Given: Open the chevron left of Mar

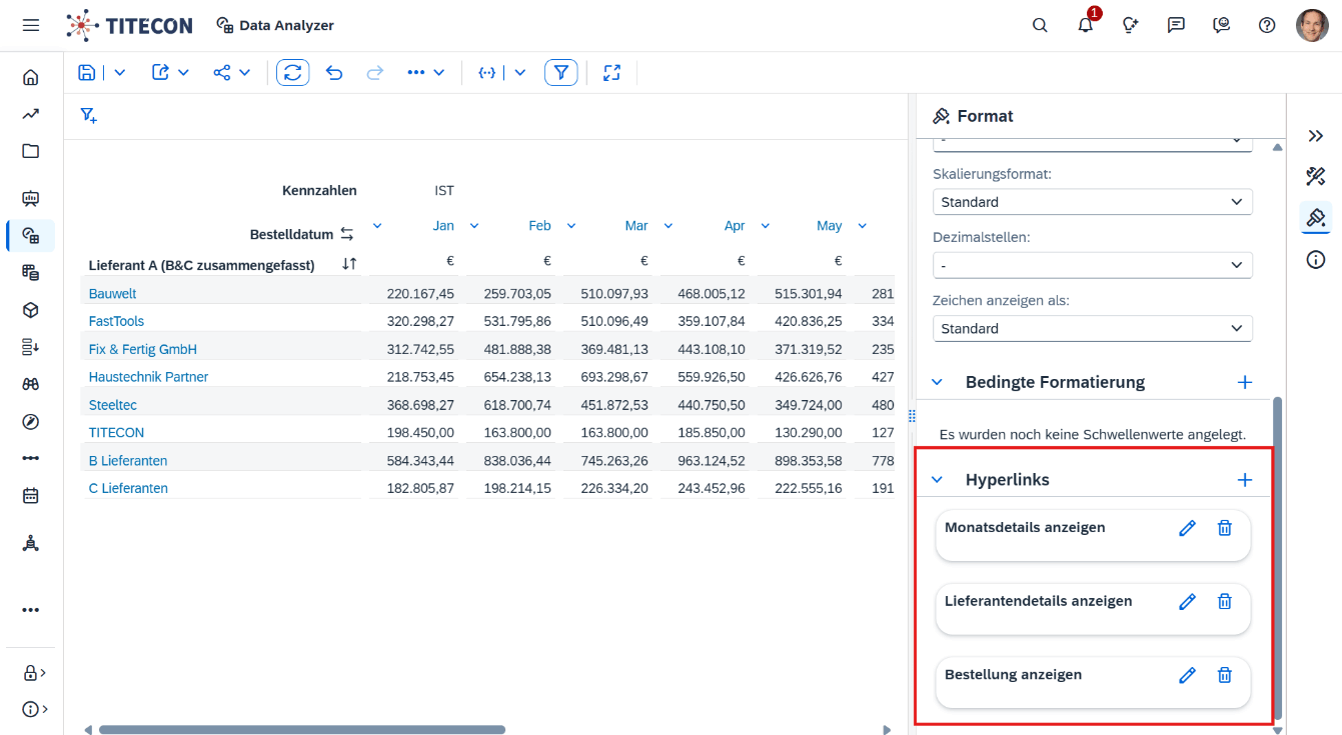Looking at the screenshot, I should point(571,226).
